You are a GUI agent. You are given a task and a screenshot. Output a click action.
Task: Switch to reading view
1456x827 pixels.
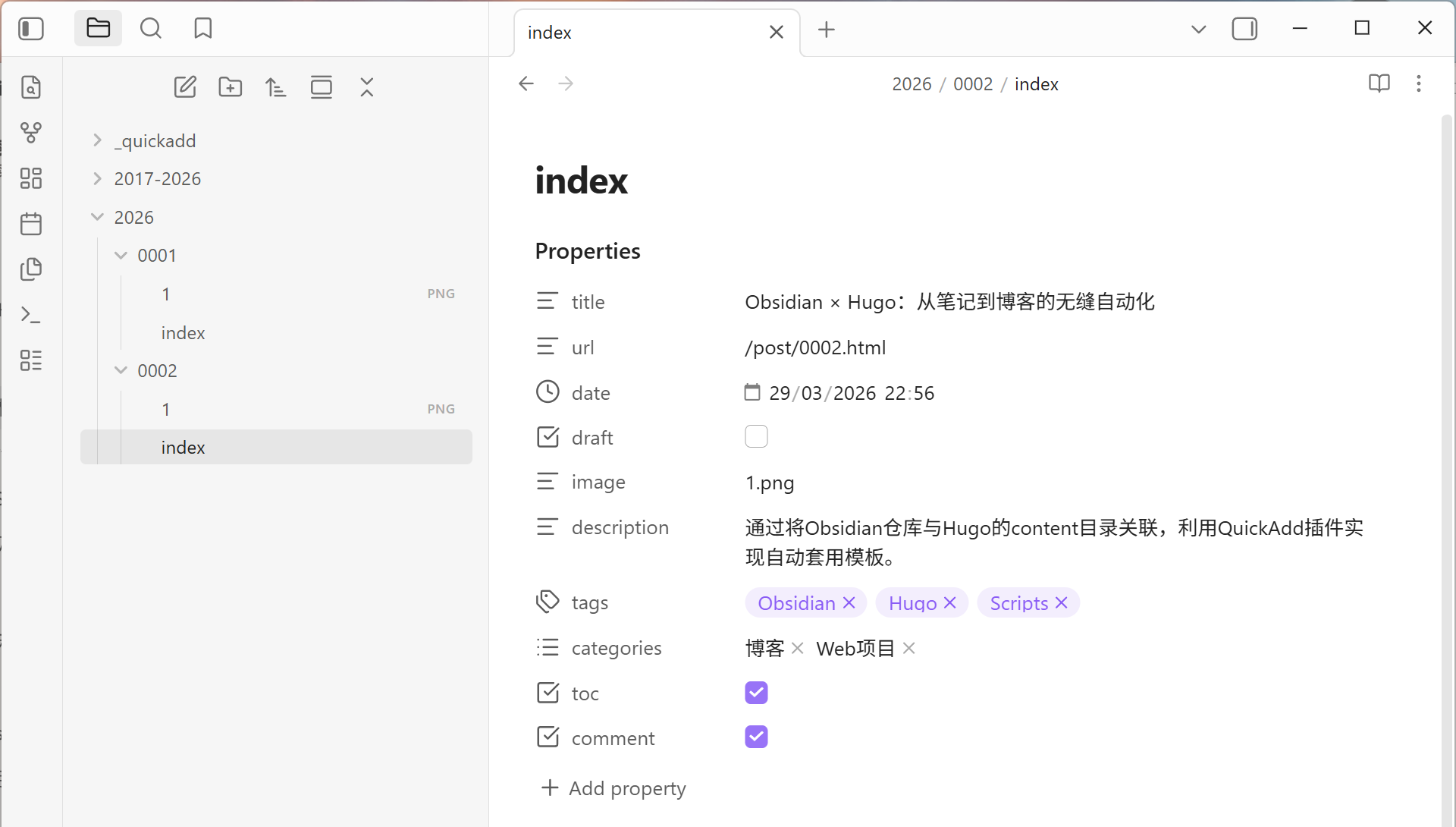click(x=1379, y=83)
